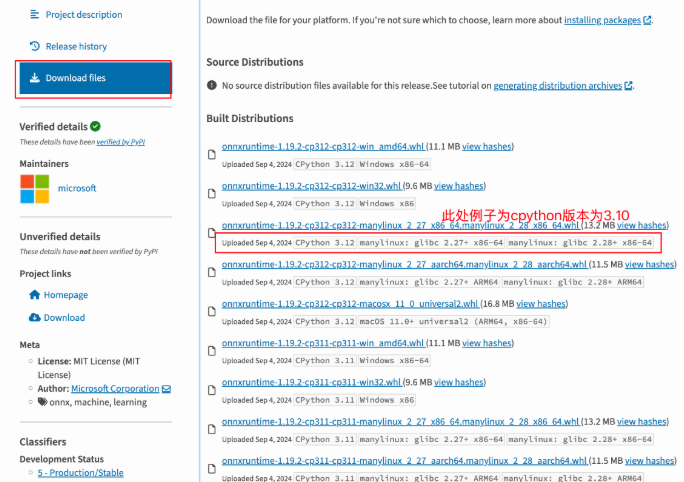Click the file icon beside cp312 macosx universal2 wheel
Screen dimensions: 684x482
pos(211,311)
